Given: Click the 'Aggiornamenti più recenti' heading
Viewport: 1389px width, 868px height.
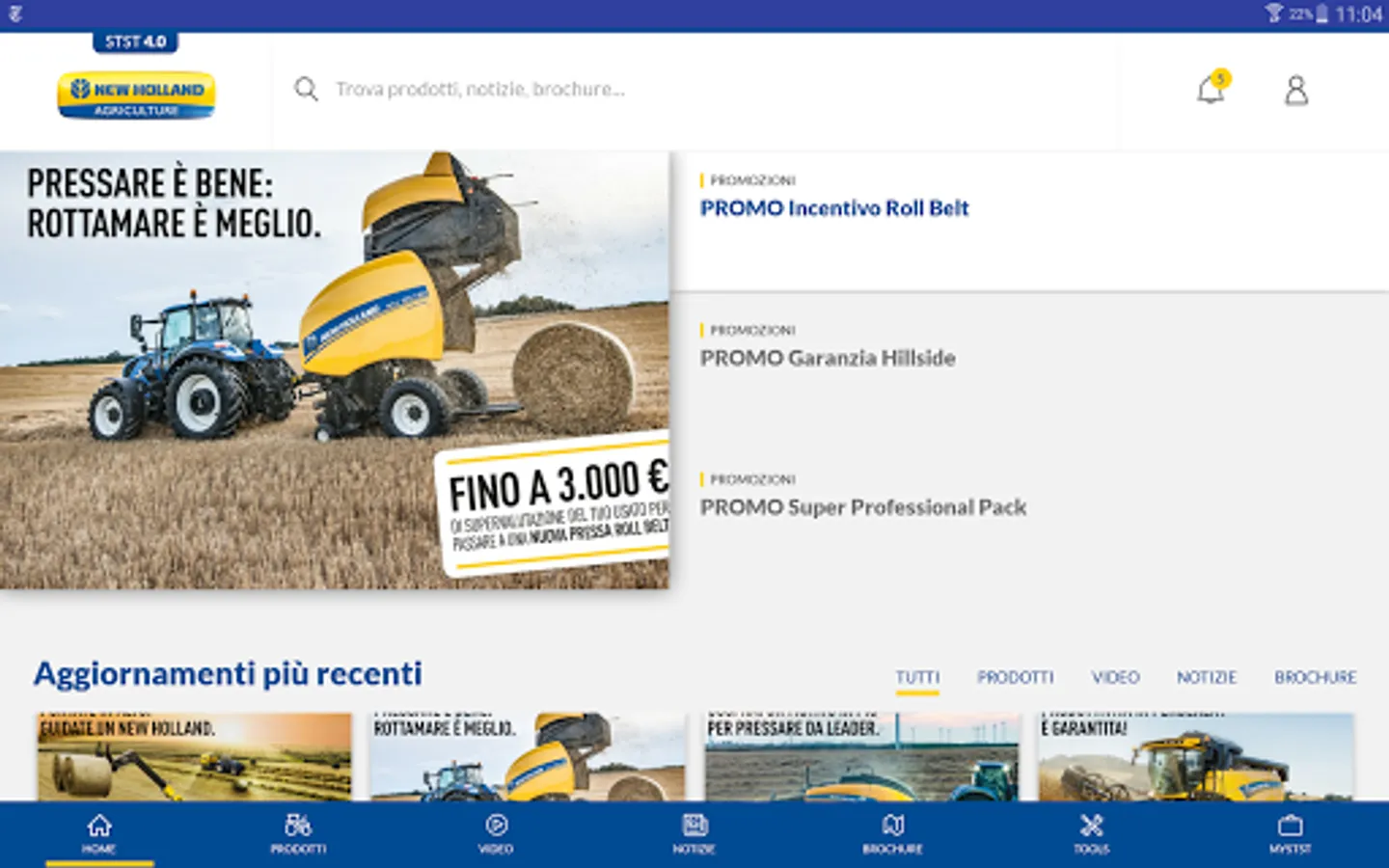Looking at the screenshot, I should pyautogui.click(x=228, y=673).
